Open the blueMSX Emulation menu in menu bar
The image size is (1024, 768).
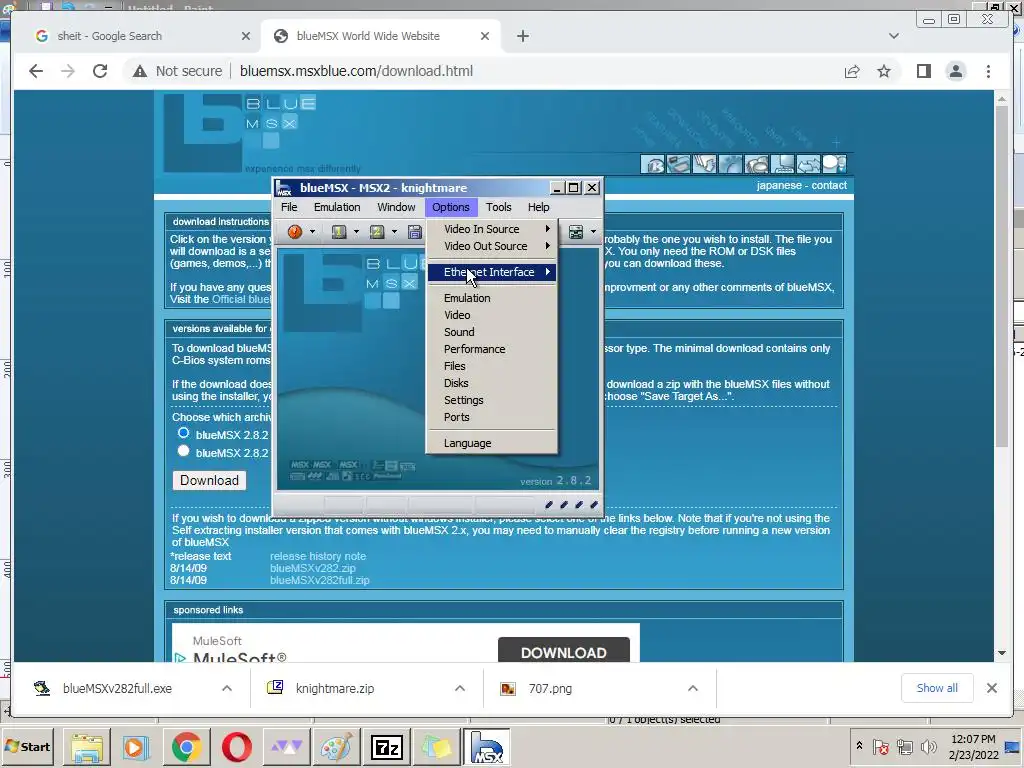[x=337, y=207]
